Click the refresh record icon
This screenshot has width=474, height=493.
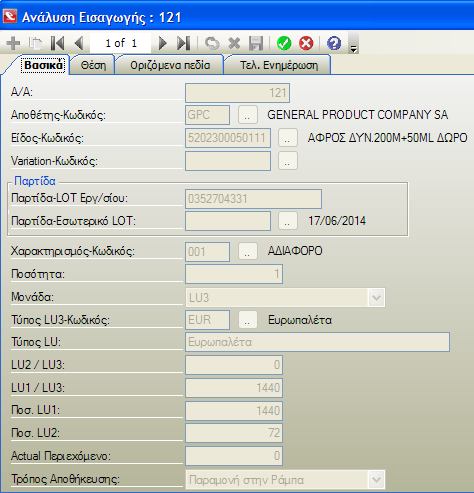click(x=212, y=43)
